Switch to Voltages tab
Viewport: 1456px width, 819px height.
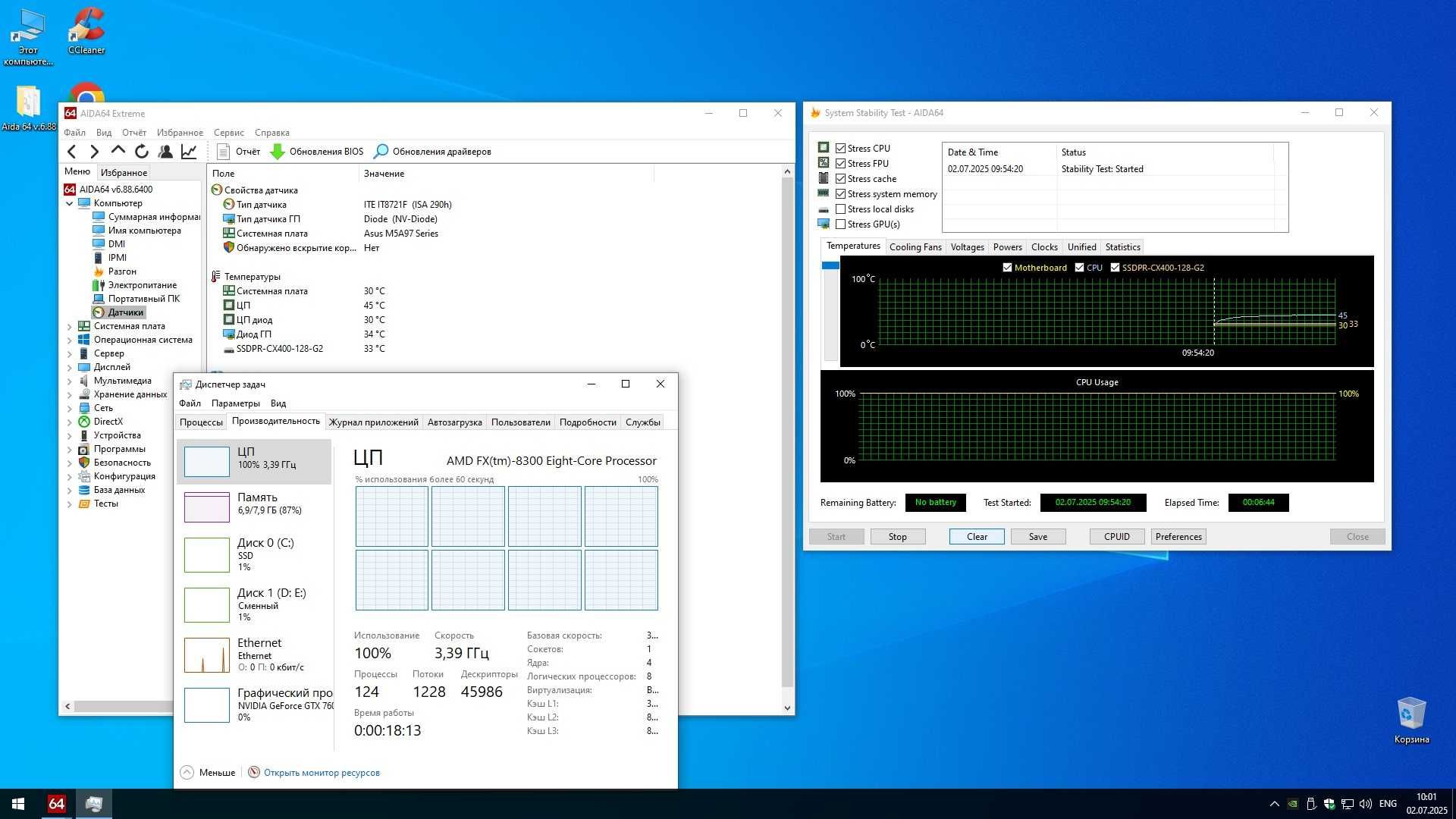pos(967,247)
